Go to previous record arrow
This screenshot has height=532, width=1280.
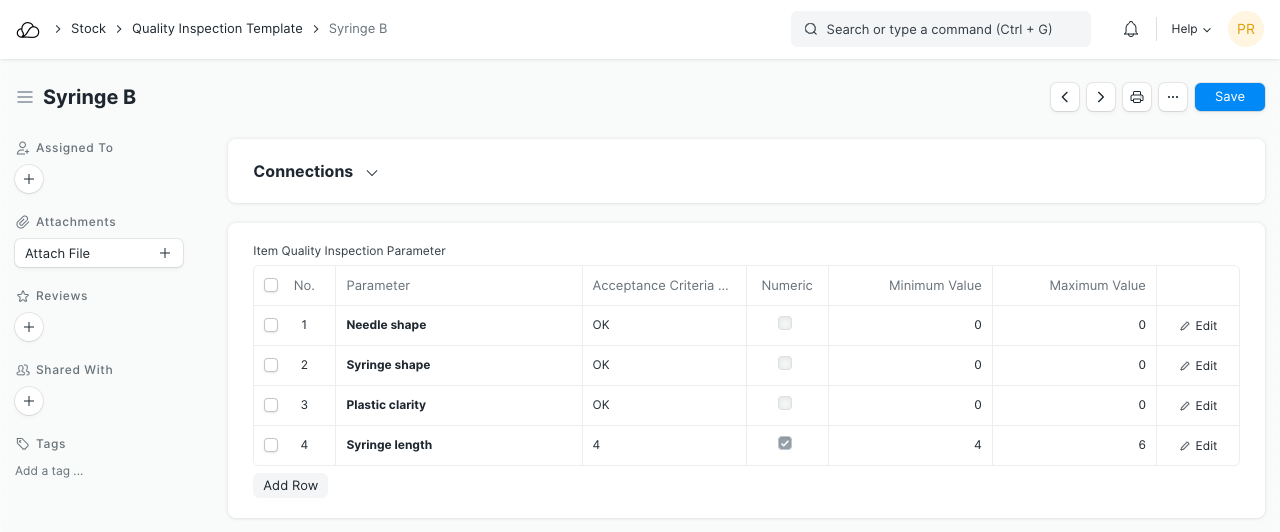(x=1065, y=97)
